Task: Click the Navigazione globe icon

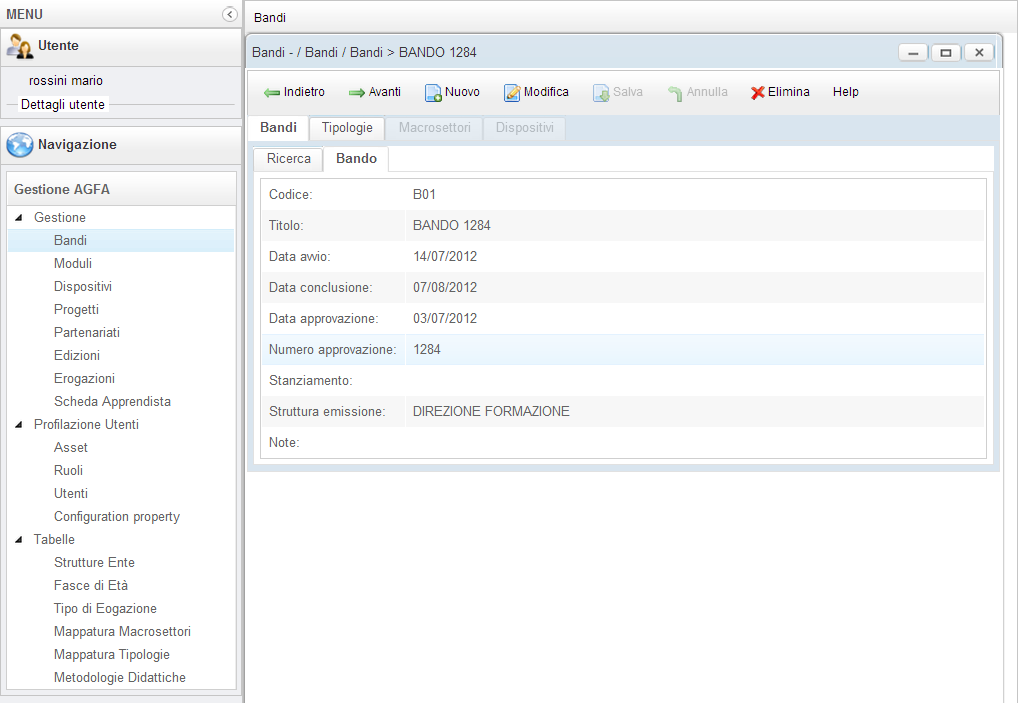Action: pos(20,145)
